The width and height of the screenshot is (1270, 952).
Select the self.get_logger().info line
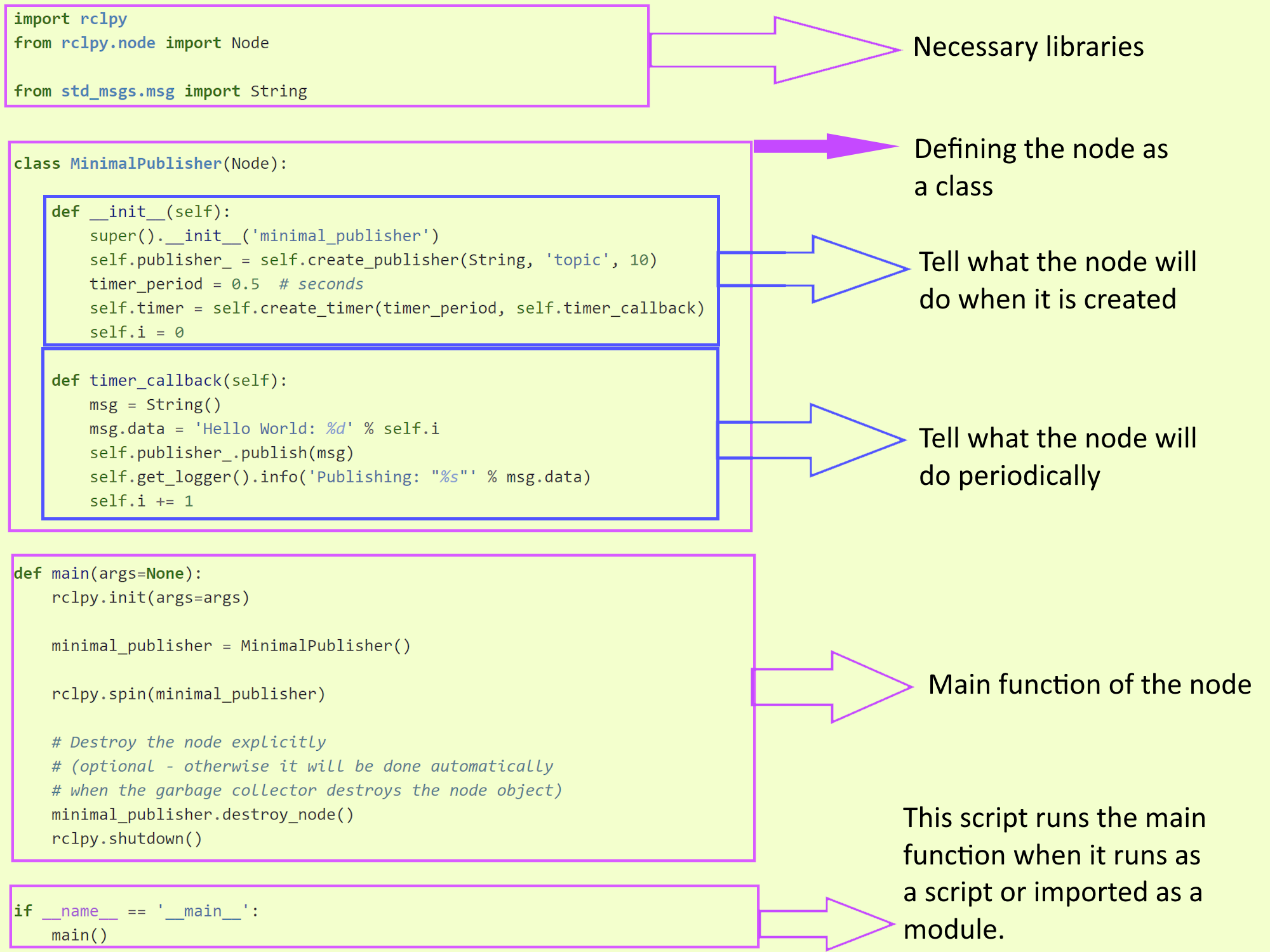[x=340, y=477]
